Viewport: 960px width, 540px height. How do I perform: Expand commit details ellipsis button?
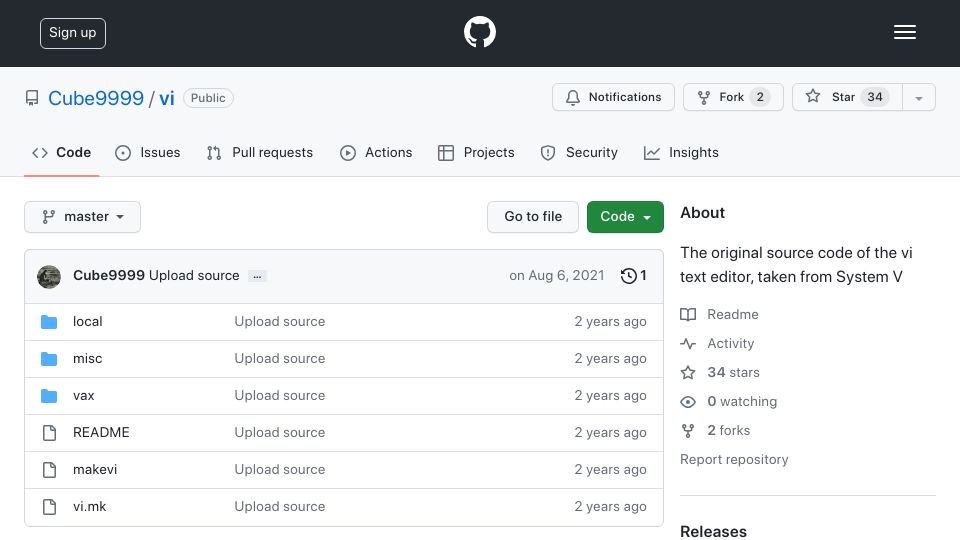click(257, 276)
